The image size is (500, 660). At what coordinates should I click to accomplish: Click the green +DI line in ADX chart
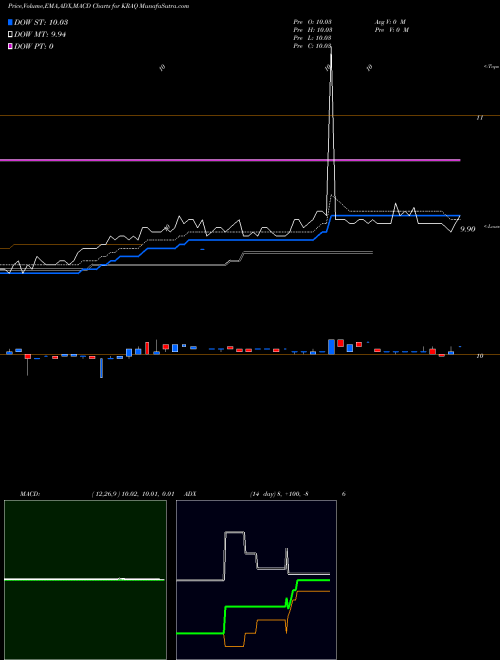[x=253, y=607]
